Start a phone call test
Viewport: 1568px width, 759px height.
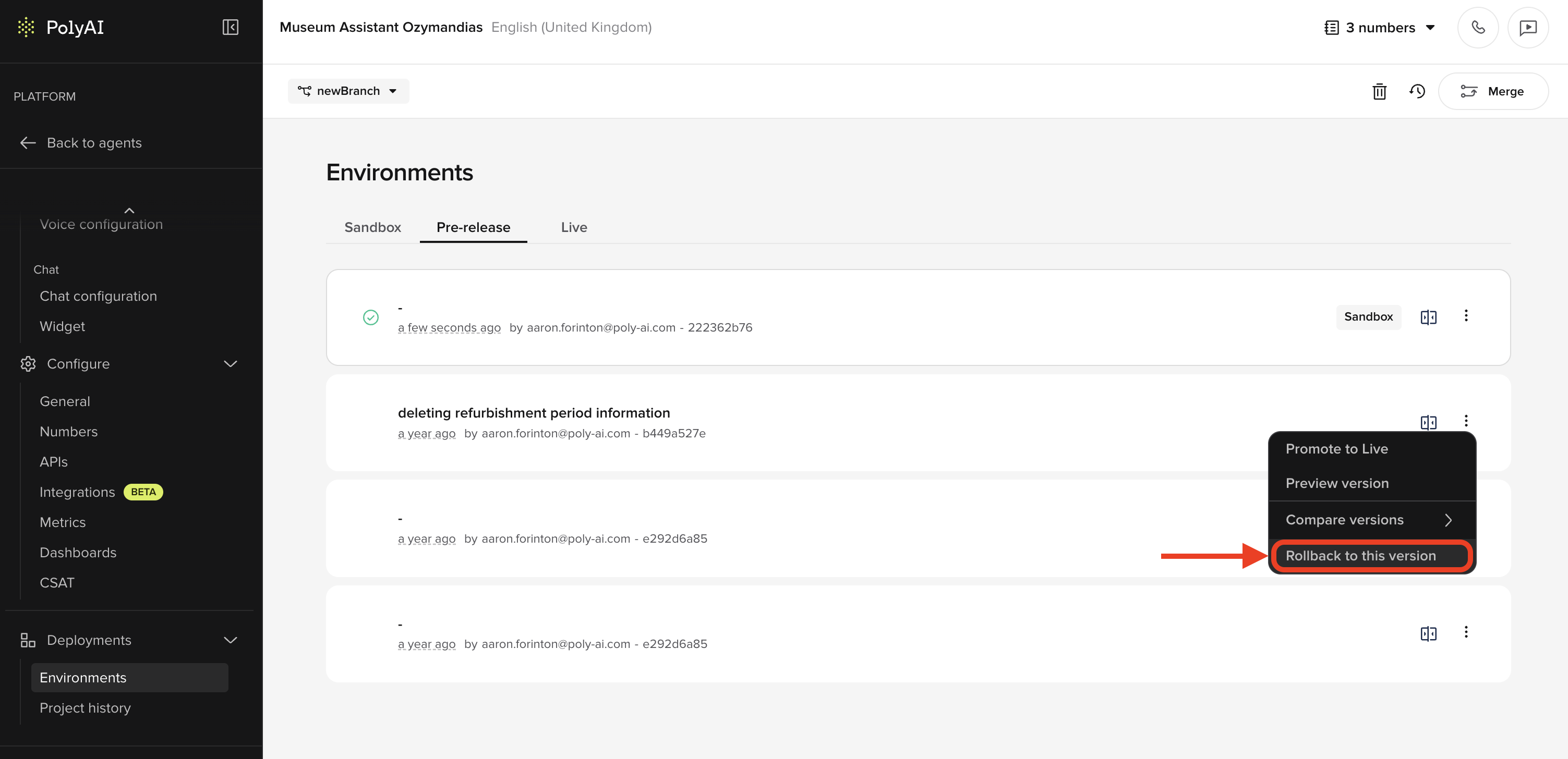(x=1477, y=27)
